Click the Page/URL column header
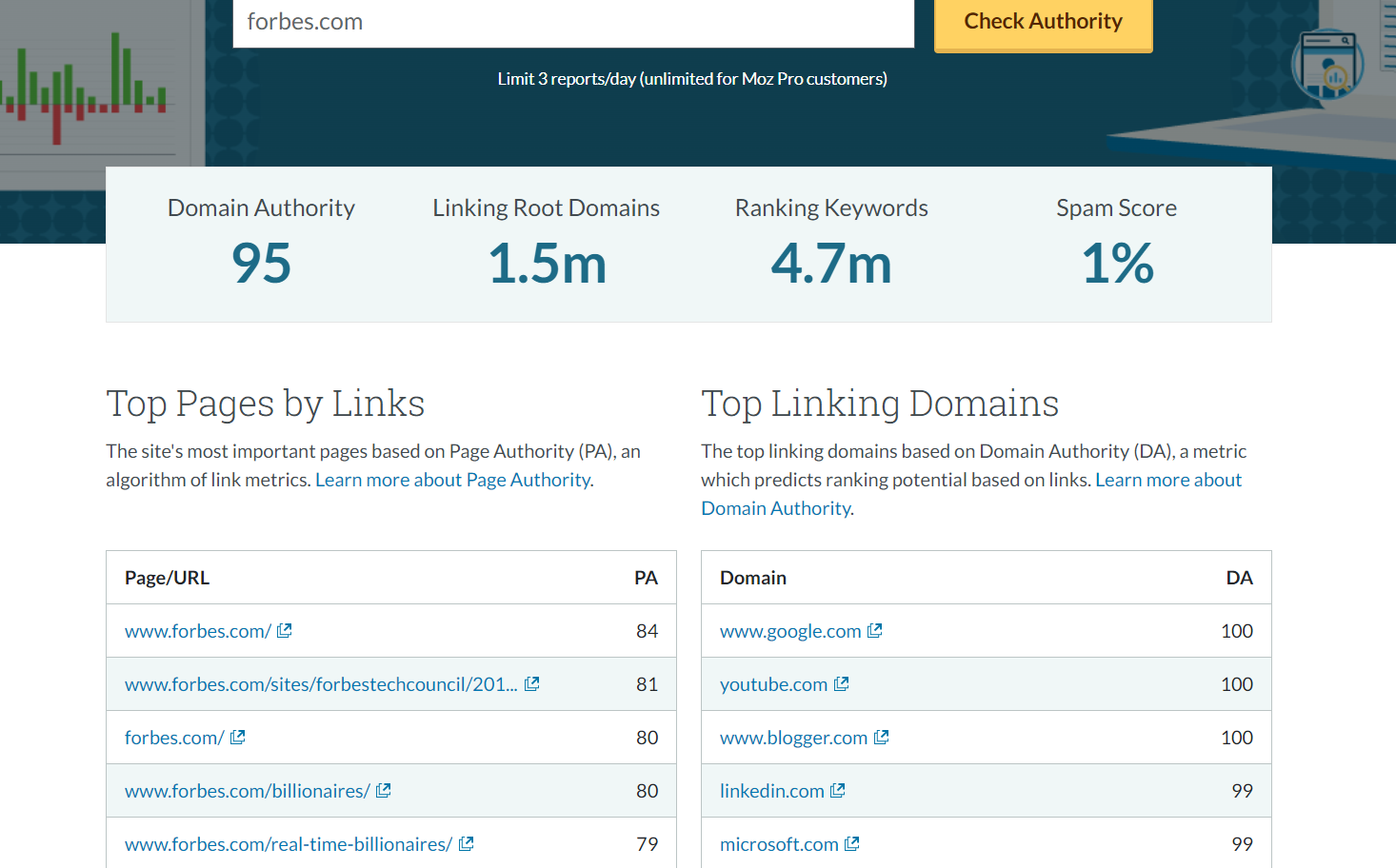This screenshot has height=868, width=1396. 167,578
